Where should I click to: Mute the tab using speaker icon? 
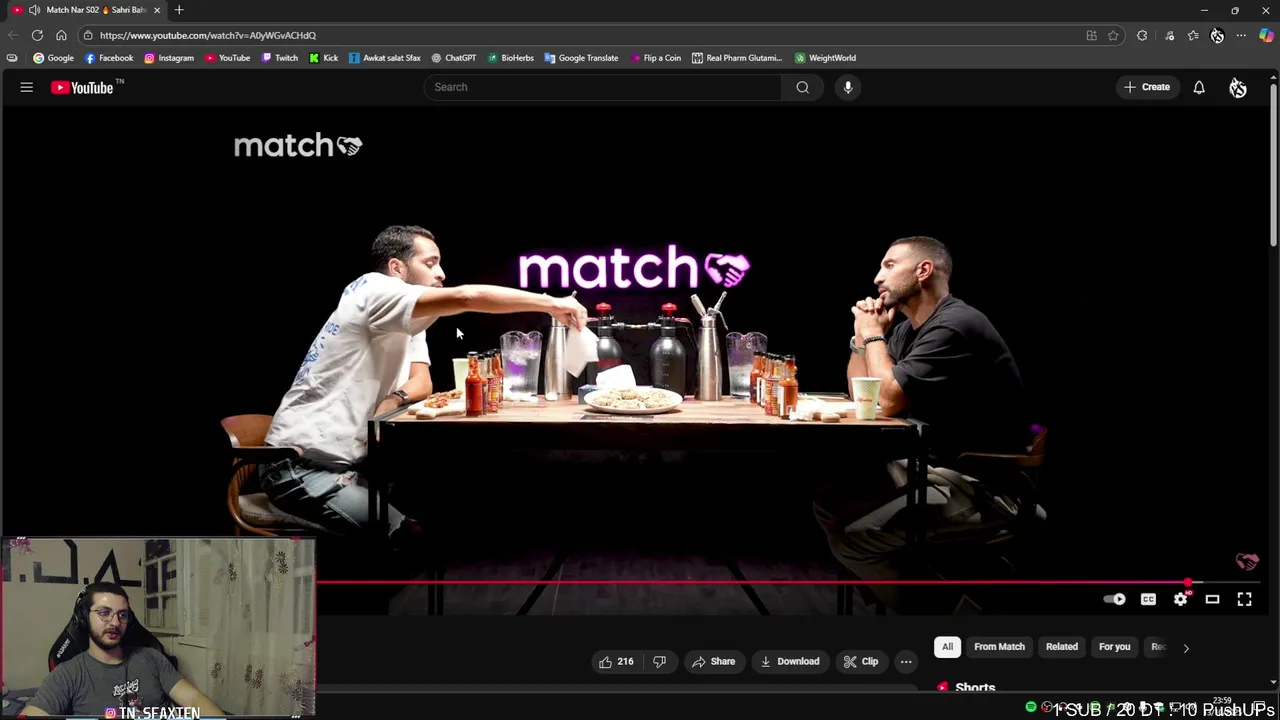pos(35,10)
